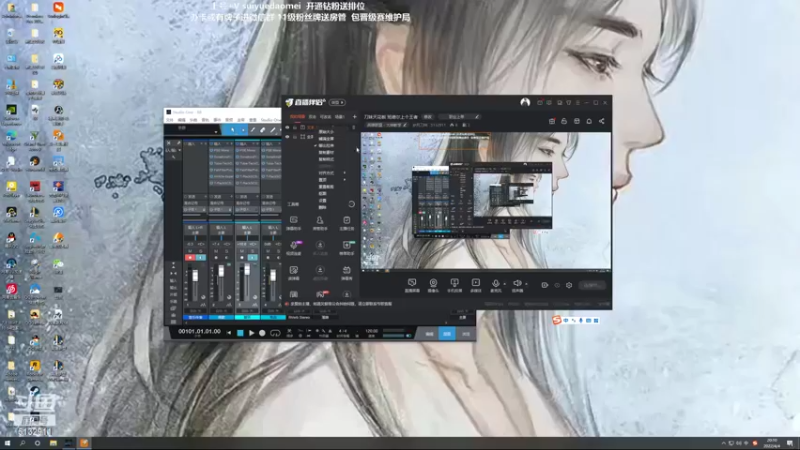Open the second item in Studio One menu bar

(x=181, y=120)
